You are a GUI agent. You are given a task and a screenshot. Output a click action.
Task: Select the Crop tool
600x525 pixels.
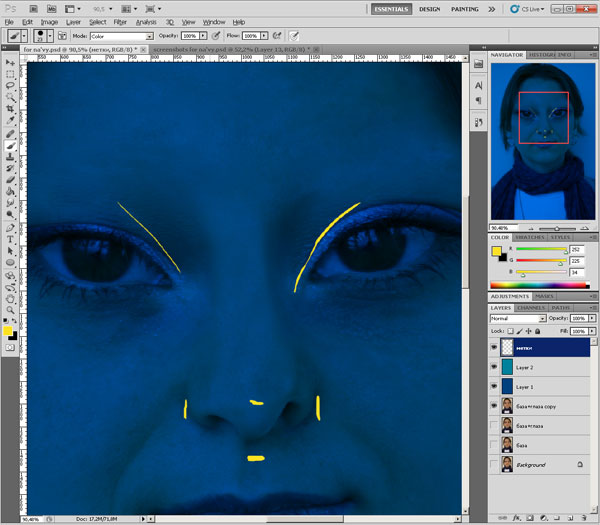point(10,109)
